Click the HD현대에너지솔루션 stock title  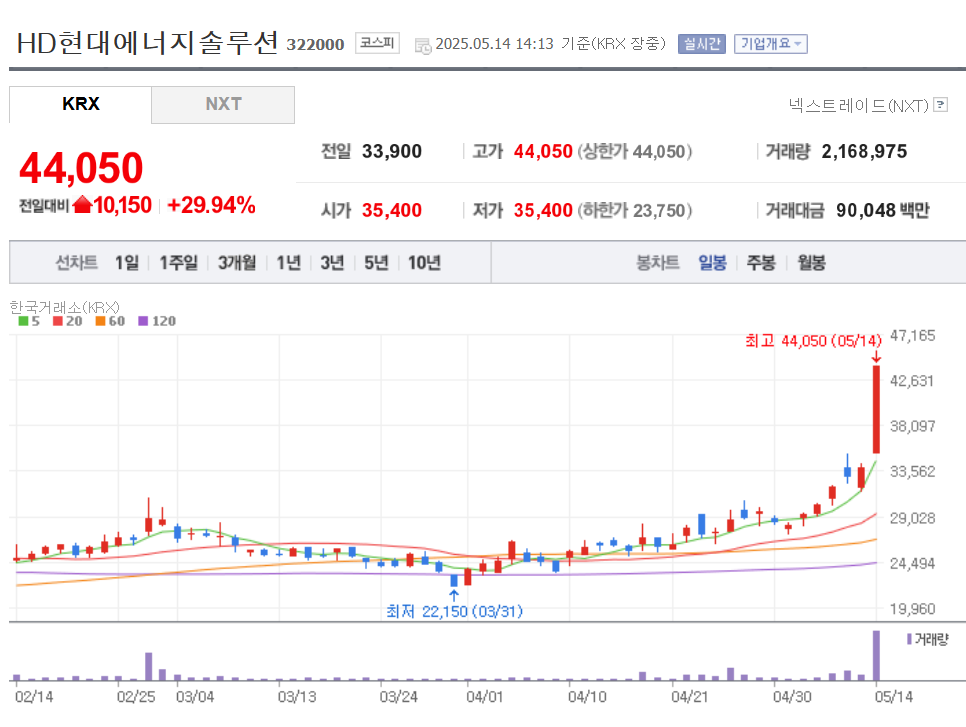click(147, 43)
